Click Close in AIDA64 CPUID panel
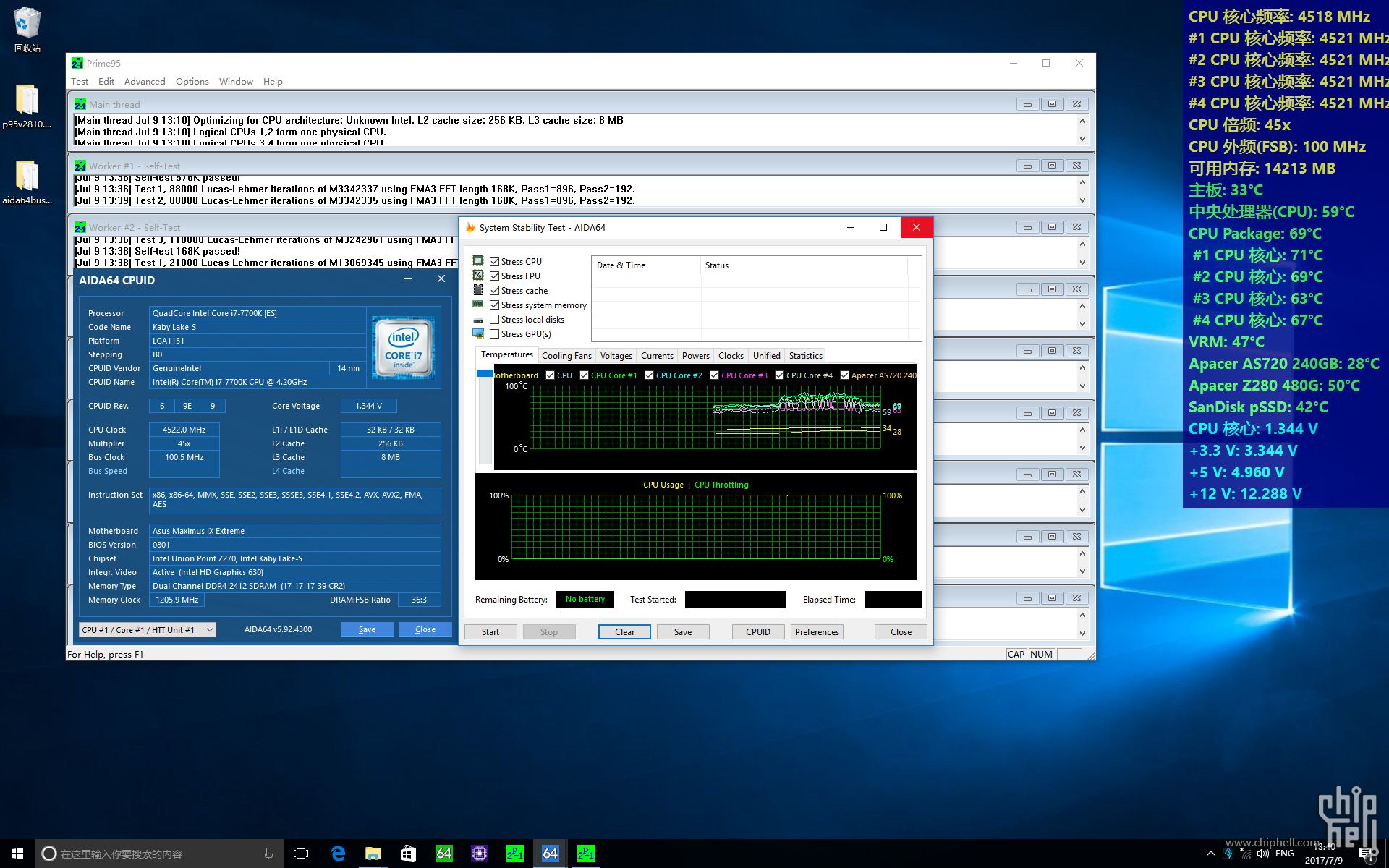 (x=425, y=630)
